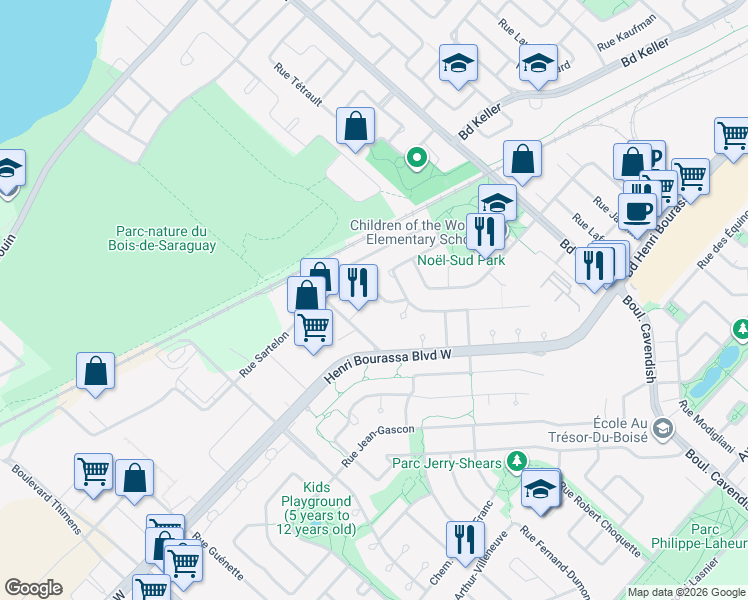Viewport: 748px width, 600px height.
Task: Click the Rue Modigliani street label
Action: pyautogui.click(x=706, y=427)
